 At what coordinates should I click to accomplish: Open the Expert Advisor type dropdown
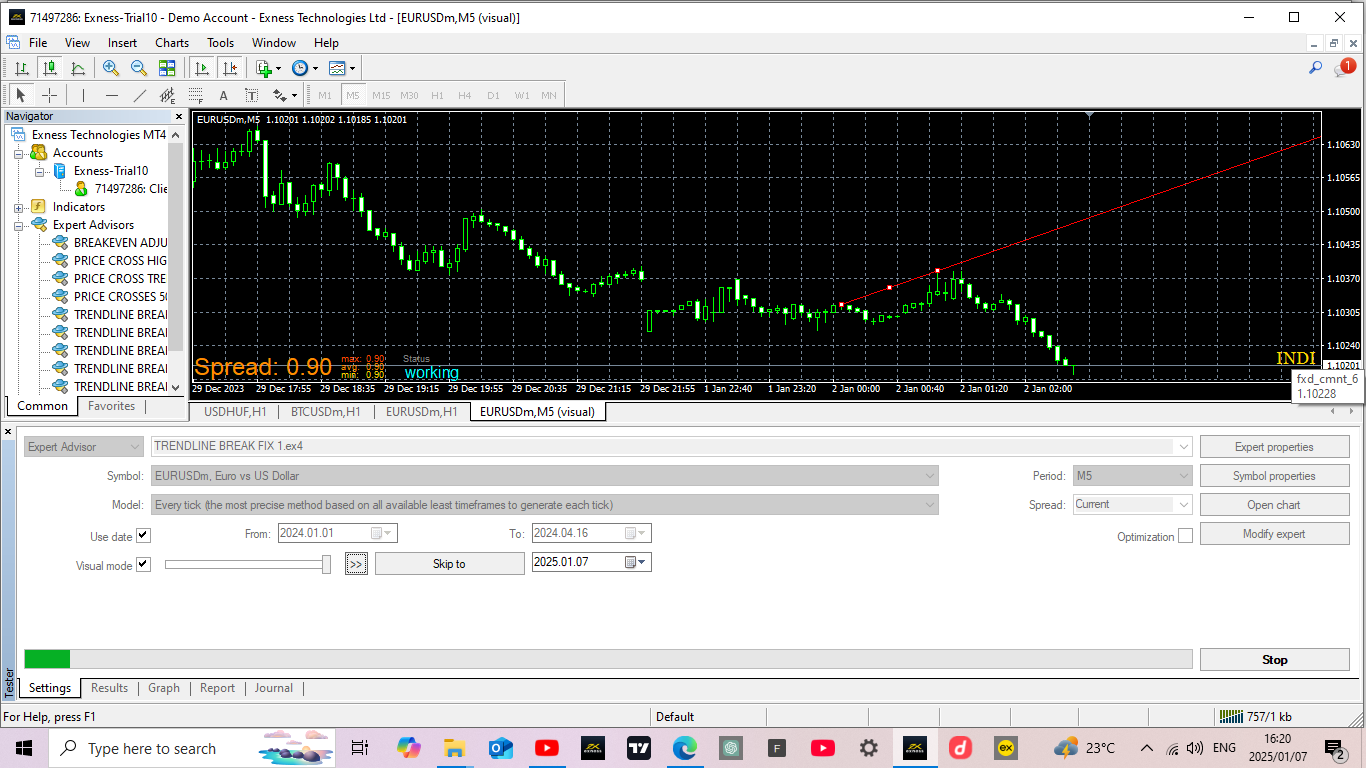(x=84, y=447)
